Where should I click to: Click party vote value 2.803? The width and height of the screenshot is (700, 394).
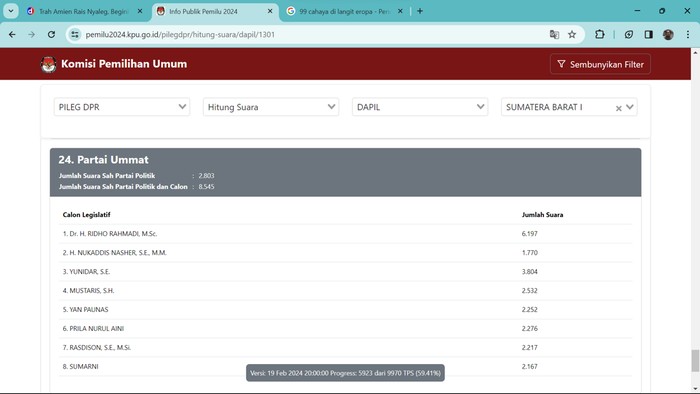pyautogui.click(x=206, y=176)
